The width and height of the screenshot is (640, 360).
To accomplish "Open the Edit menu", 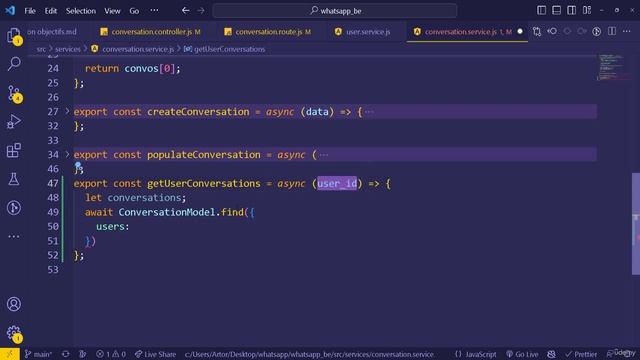I will pos(51,11).
